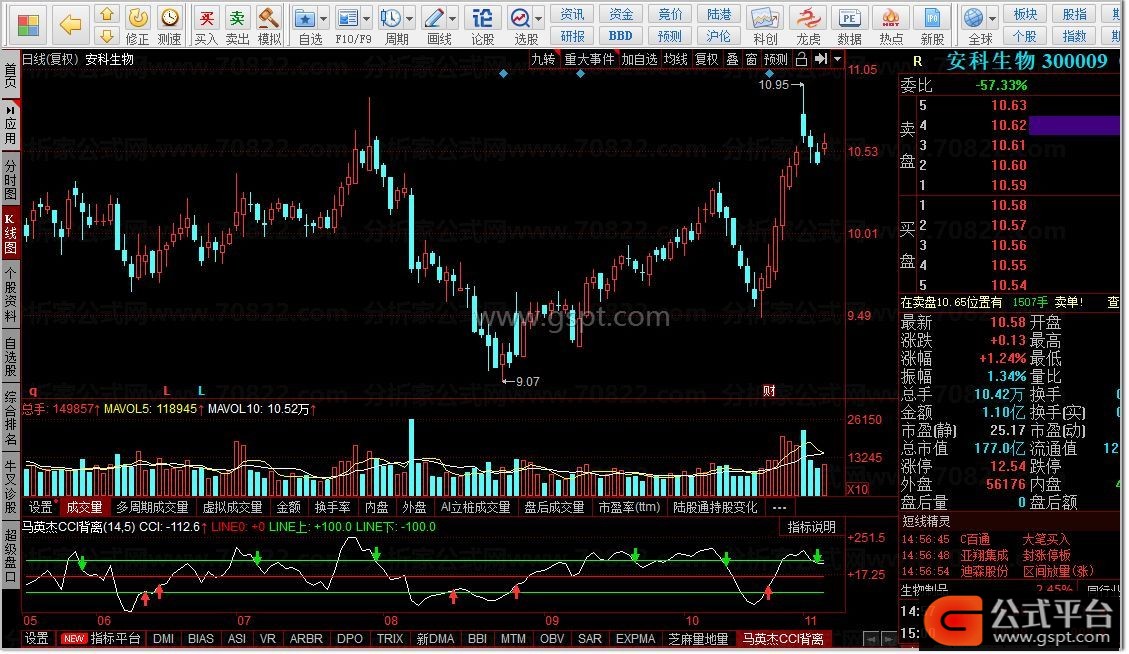The image size is (1129, 654).
Task: Select the EXPMA indicator tab
Action: tap(636, 639)
